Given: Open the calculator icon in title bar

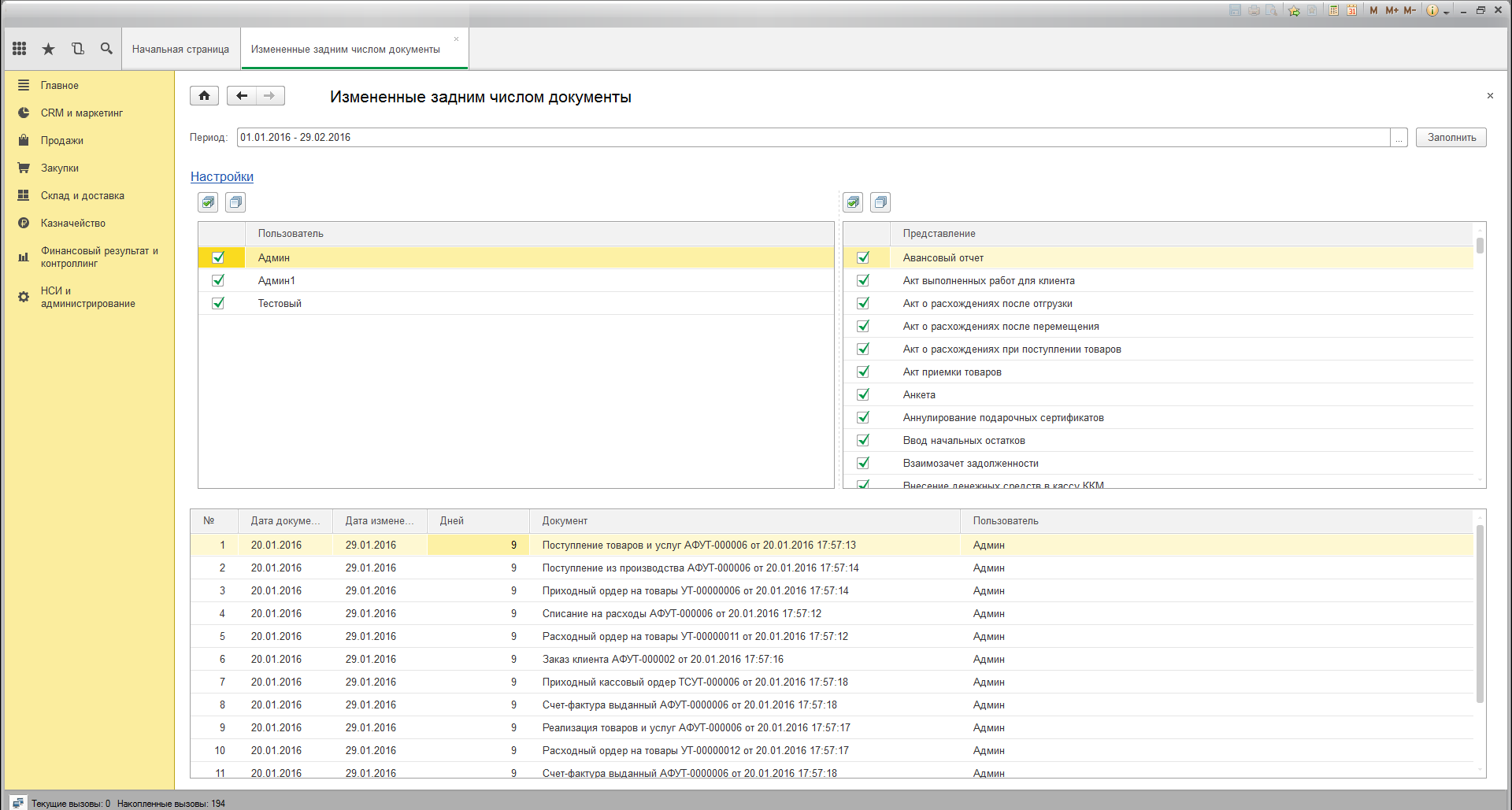Looking at the screenshot, I should coord(1333,10).
